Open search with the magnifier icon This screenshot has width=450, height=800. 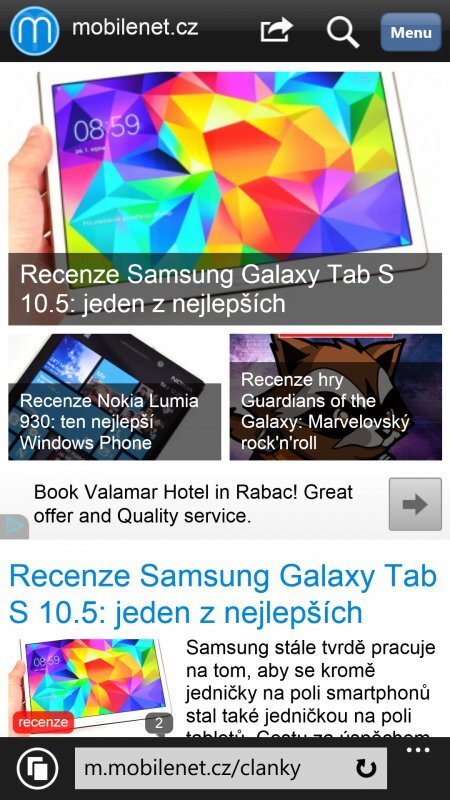pyautogui.click(x=343, y=32)
